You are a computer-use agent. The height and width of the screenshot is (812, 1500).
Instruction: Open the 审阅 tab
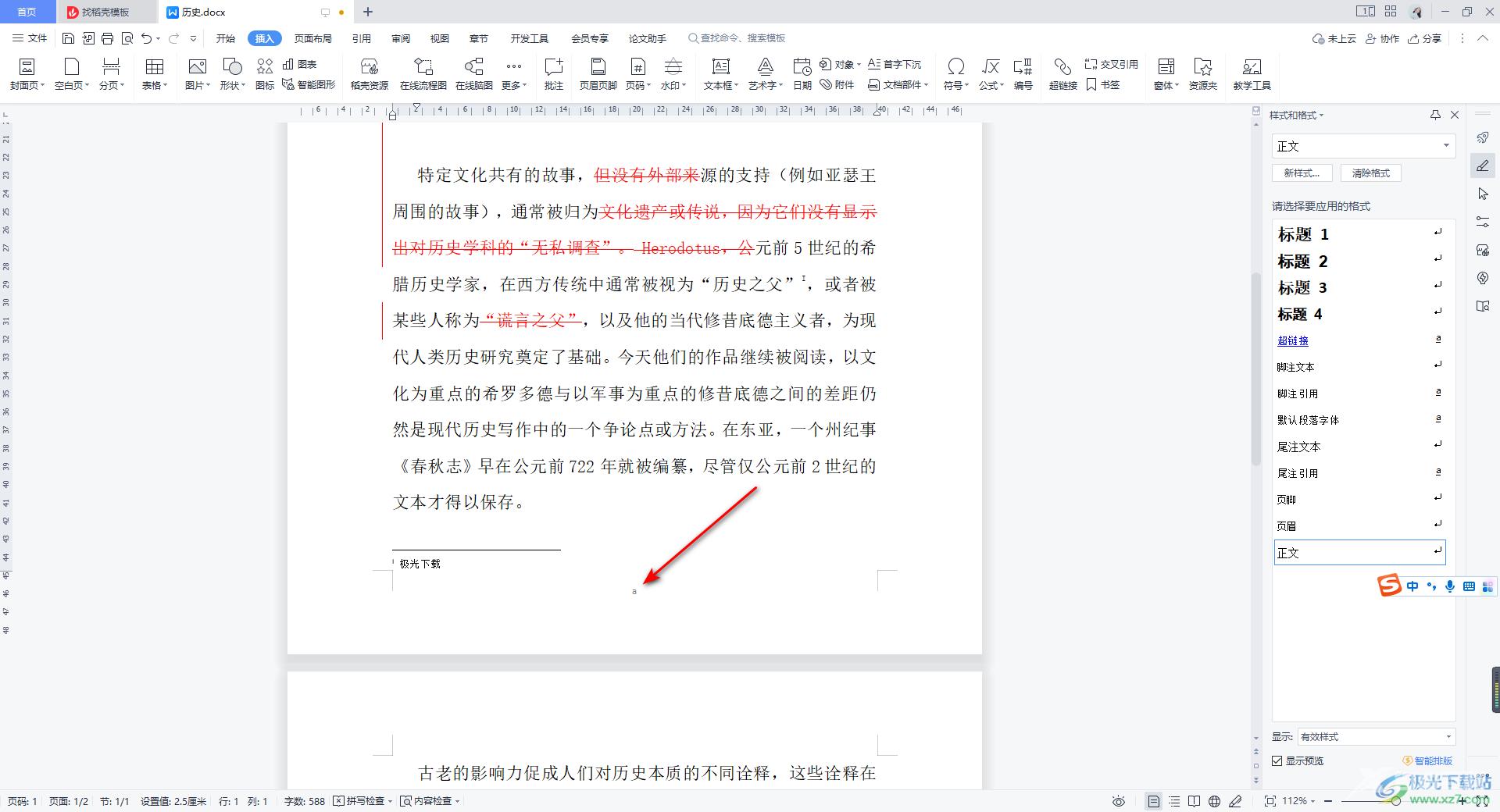click(x=401, y=38)
